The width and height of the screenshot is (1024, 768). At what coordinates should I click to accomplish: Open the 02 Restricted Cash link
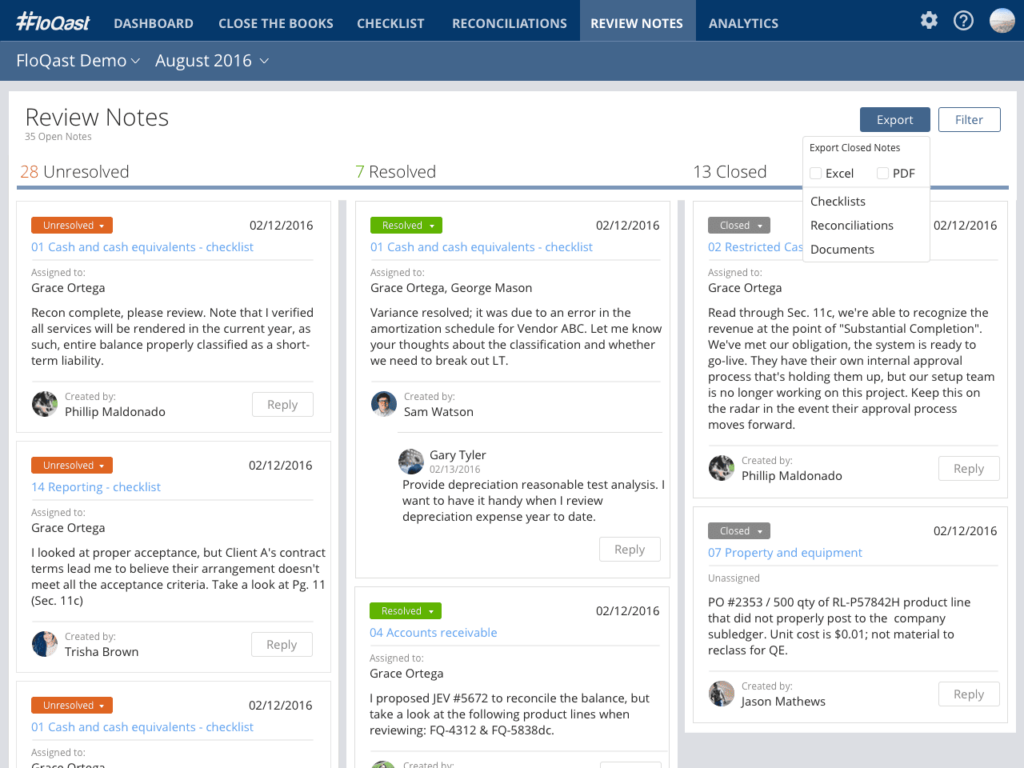pyautogui.click(x=756, y=247)
